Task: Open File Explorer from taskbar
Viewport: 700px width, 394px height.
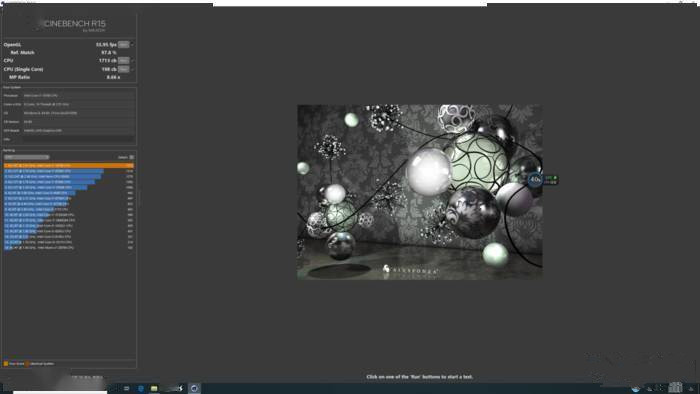Action: tap(154, 388)
